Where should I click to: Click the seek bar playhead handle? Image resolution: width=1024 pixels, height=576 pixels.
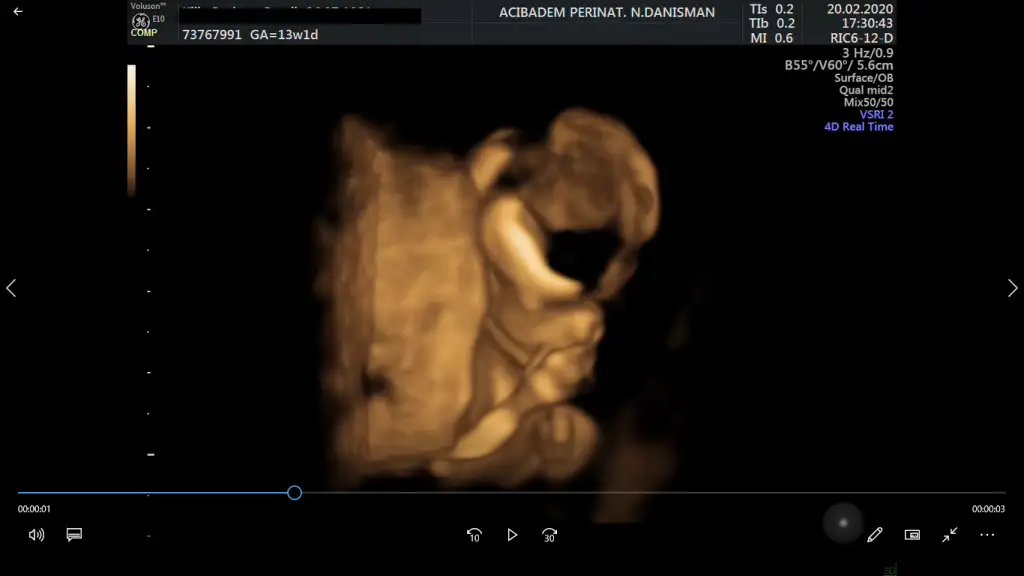tap(294, 493)
